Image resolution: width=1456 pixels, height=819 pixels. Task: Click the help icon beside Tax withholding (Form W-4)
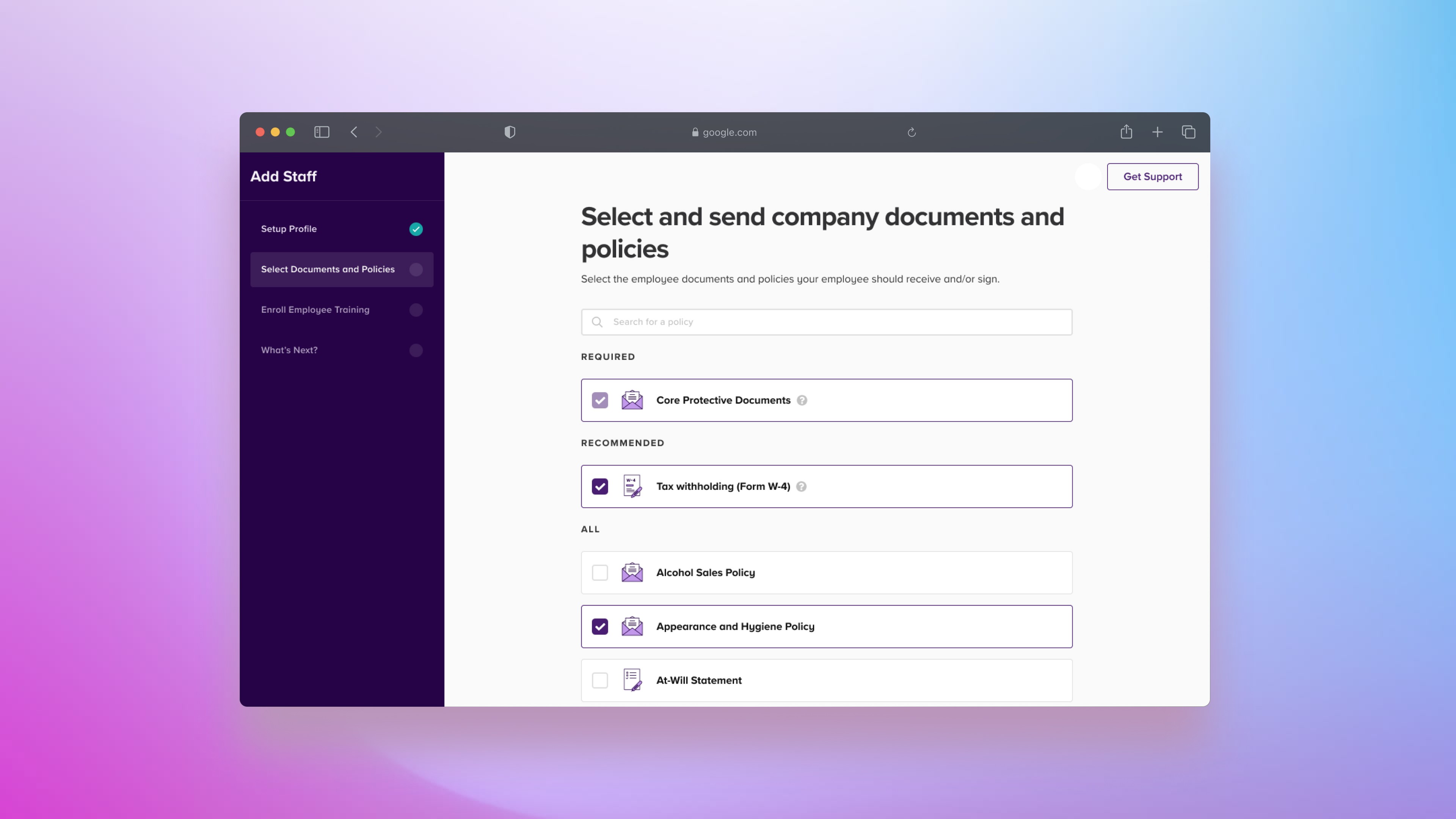801,486
